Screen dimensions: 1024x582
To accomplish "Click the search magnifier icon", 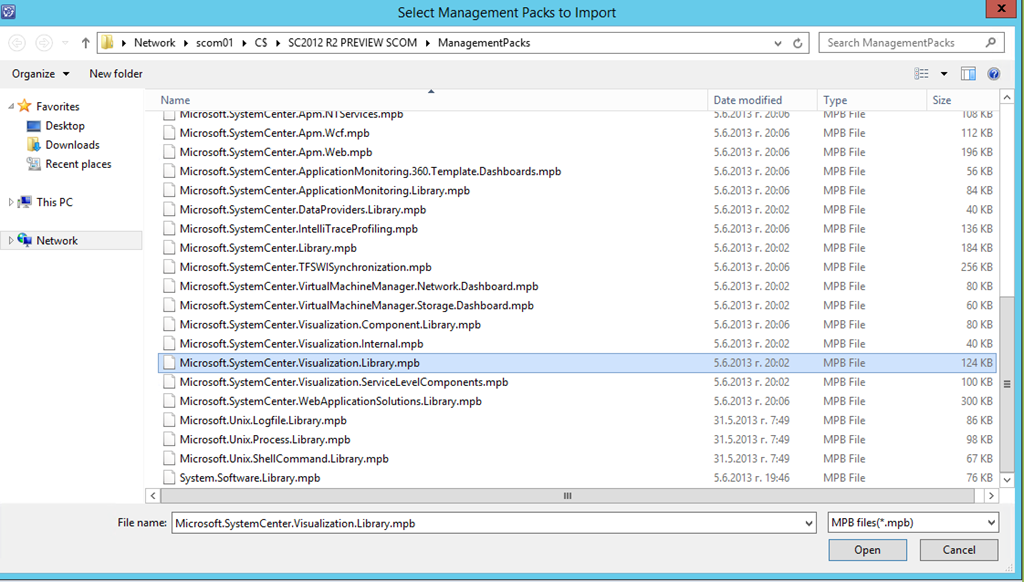I will 991,43.
